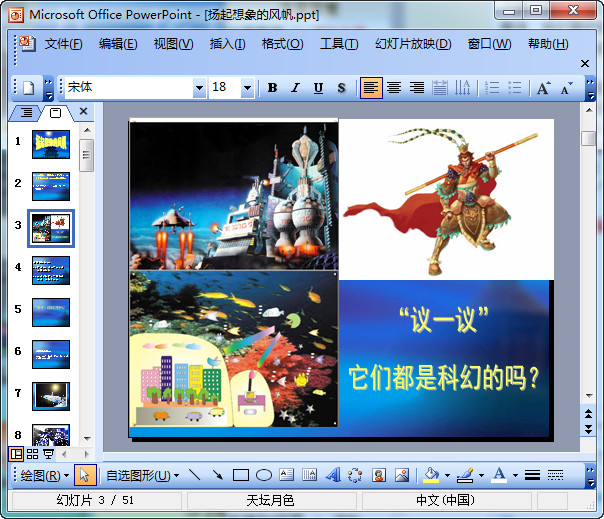604x519 pixels.
Task: Open 编辑(E) menu
Action: 118,44
